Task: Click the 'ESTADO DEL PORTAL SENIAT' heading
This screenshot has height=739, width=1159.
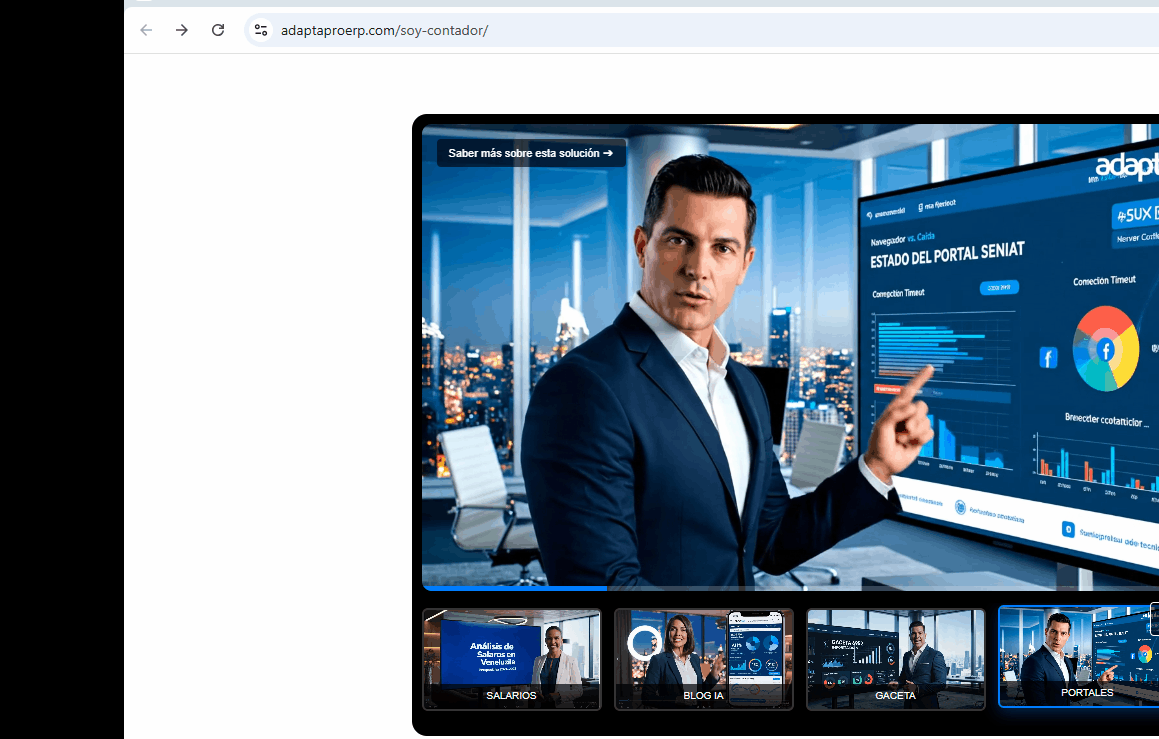Action: [x=946, y=255]
